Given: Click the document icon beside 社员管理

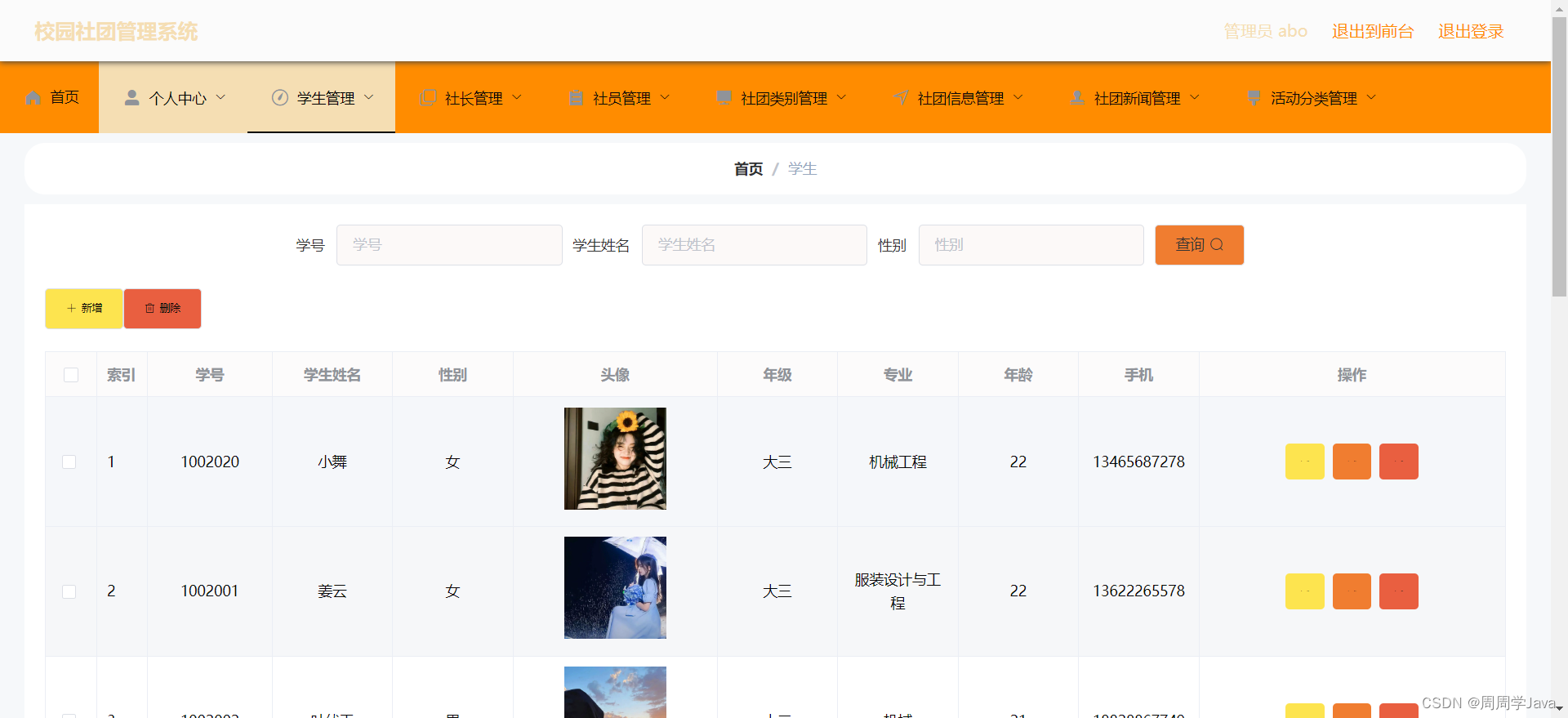Looking at the screenshot, I should [x=576, y=98].
